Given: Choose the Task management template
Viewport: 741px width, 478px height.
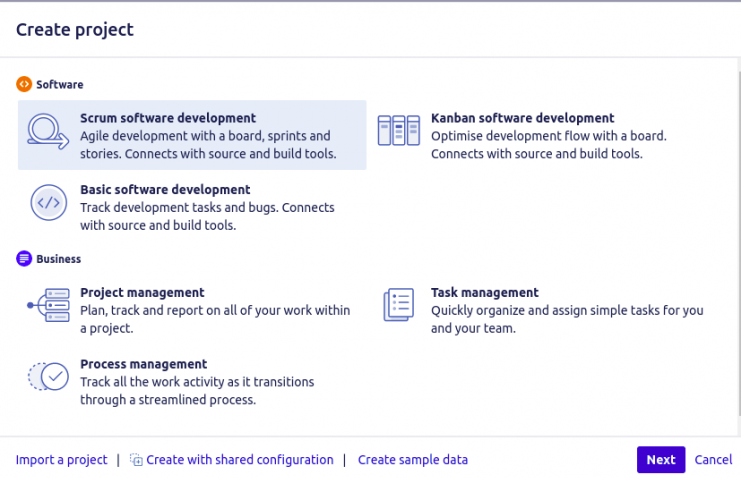Looking at the screenshot, I should 484,293.
